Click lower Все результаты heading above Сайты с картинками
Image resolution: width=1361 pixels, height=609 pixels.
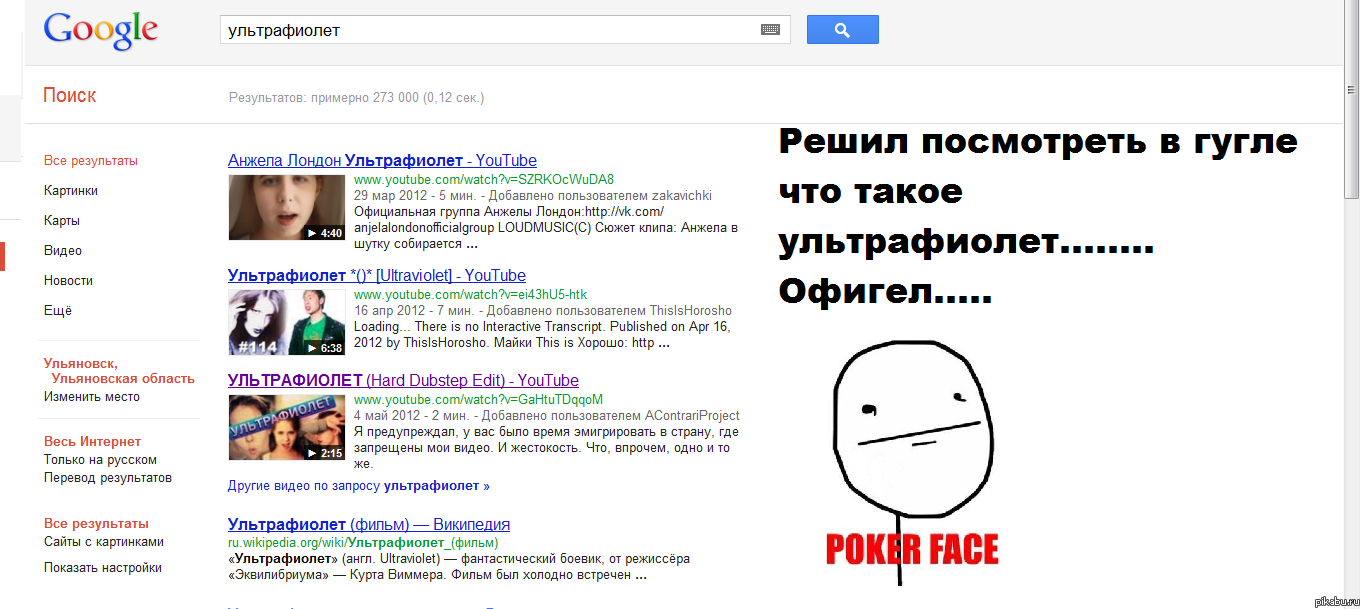[96, 524]
